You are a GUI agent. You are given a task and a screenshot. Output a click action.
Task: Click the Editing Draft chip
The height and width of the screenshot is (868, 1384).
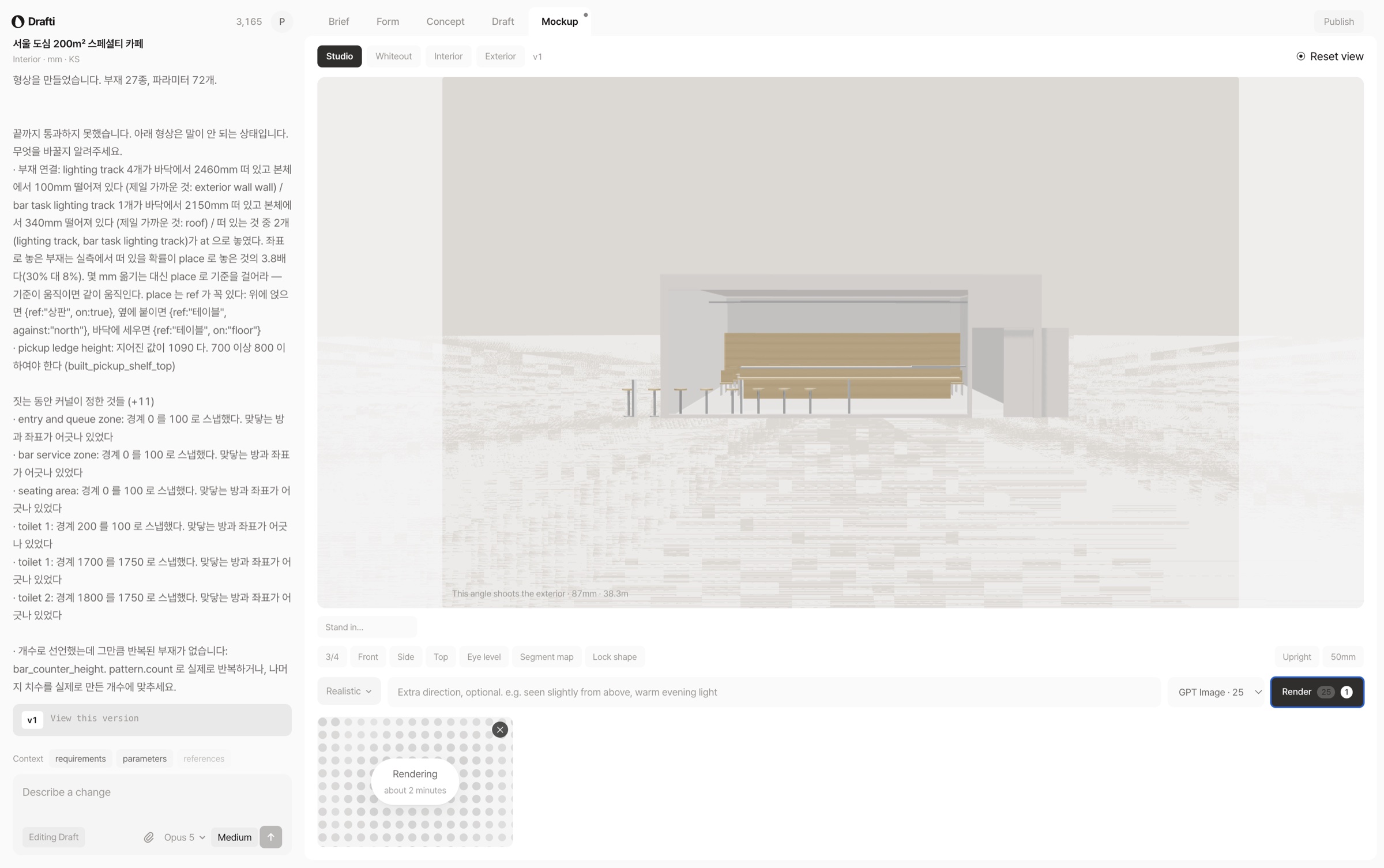coord(54,837)
